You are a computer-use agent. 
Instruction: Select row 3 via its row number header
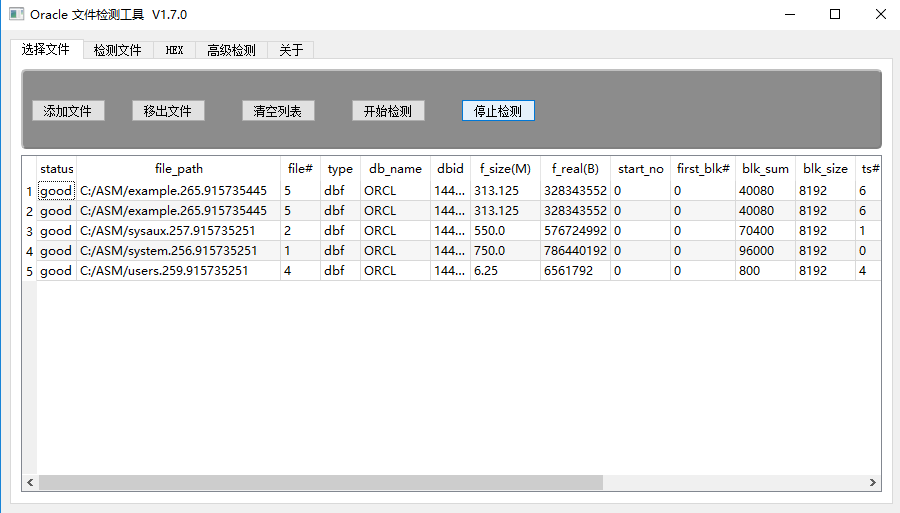click(29, 231)
